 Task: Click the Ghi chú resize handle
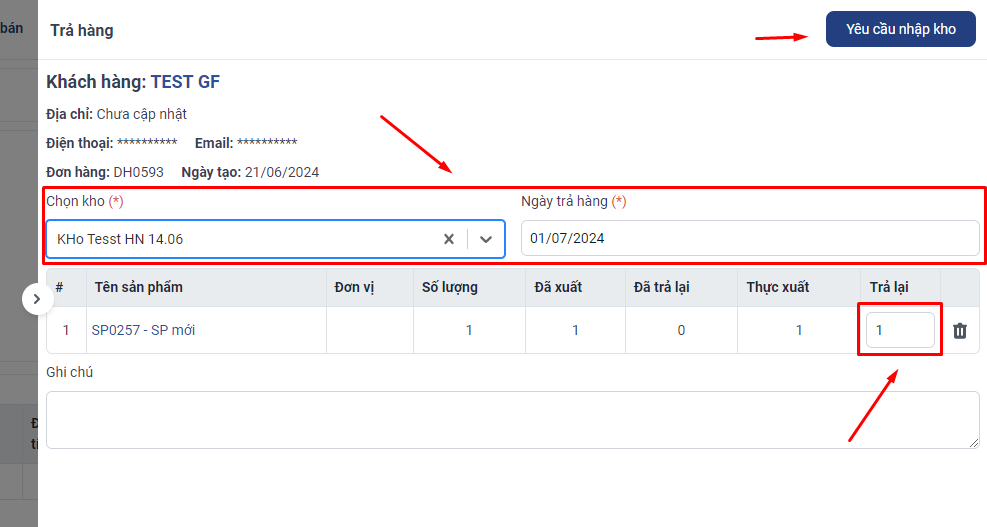(974, 443)
